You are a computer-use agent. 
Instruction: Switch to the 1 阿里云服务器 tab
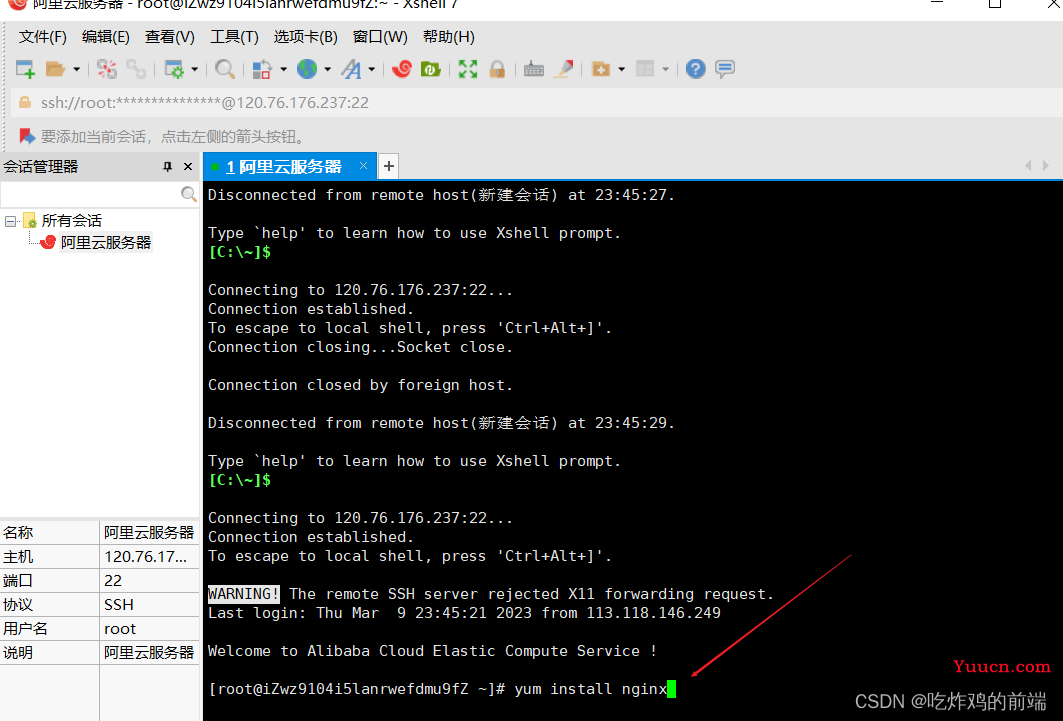pyautogui.click(x=284, y=167)
